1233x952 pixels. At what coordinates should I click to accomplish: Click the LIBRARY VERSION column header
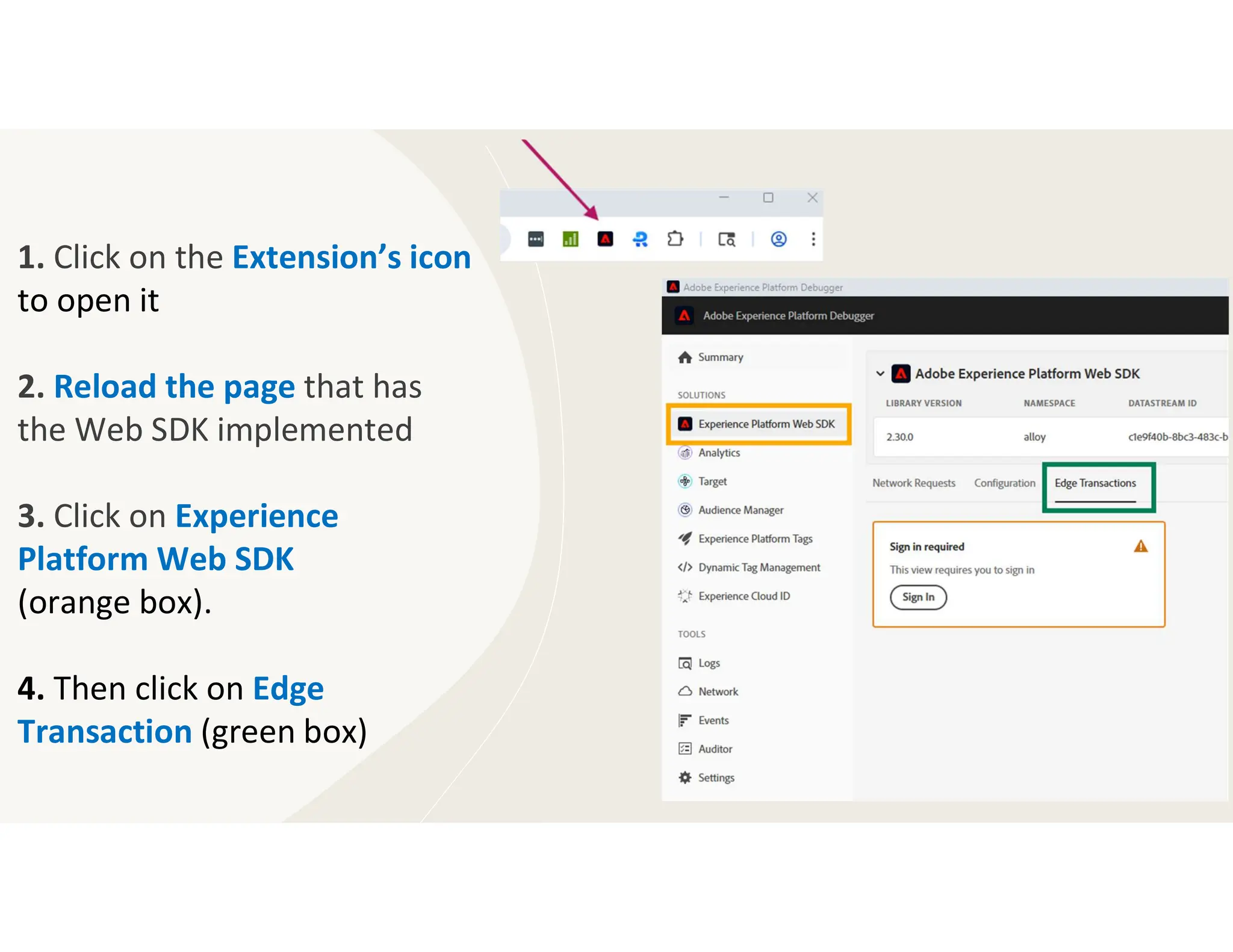pos(924,403)
